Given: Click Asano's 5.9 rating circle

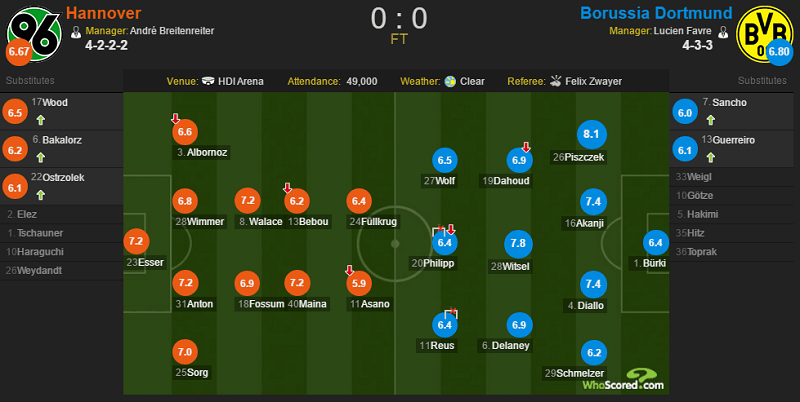Looking at the screenshot, I should [359, 283].
